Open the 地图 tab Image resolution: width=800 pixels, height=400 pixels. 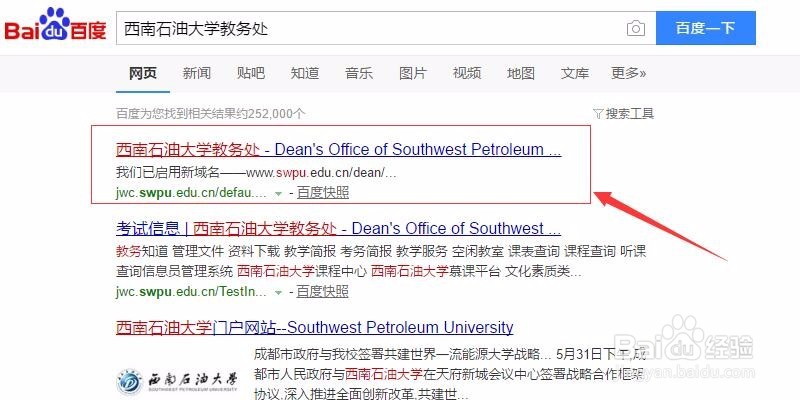pyautogui.click(x=520, y=73)
